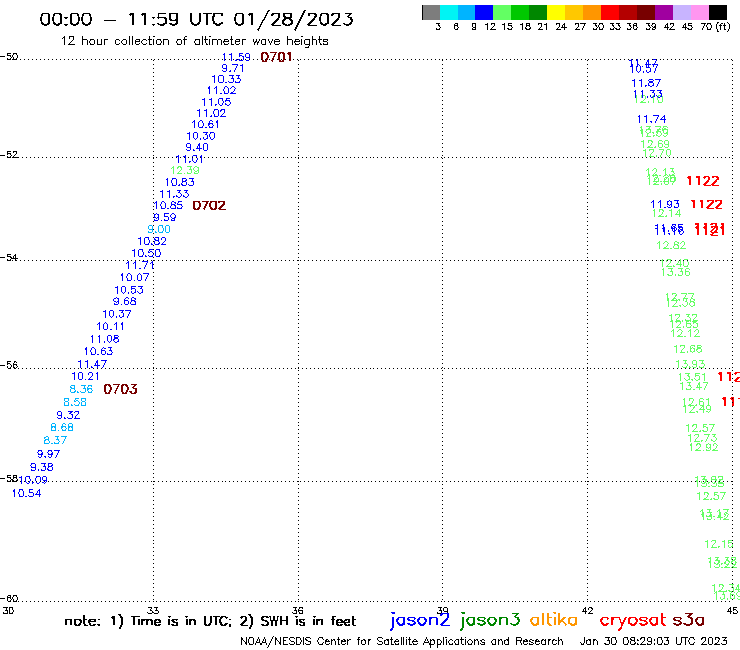Click the latitude axis label '-54'

point(9,258)
